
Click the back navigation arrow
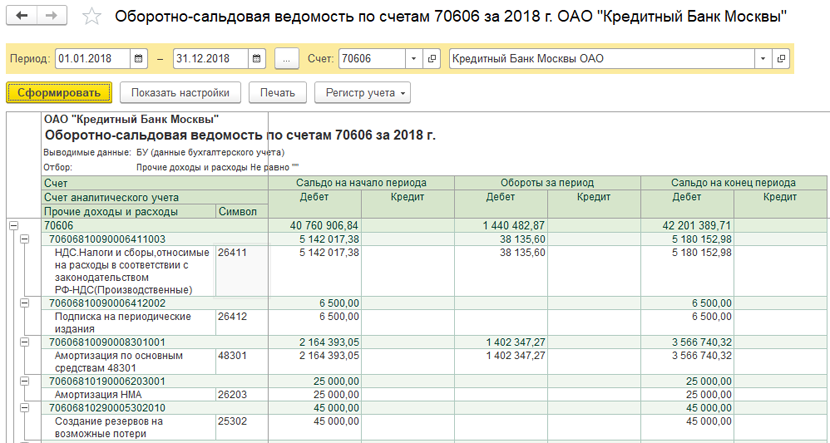[x=22, y=17]
